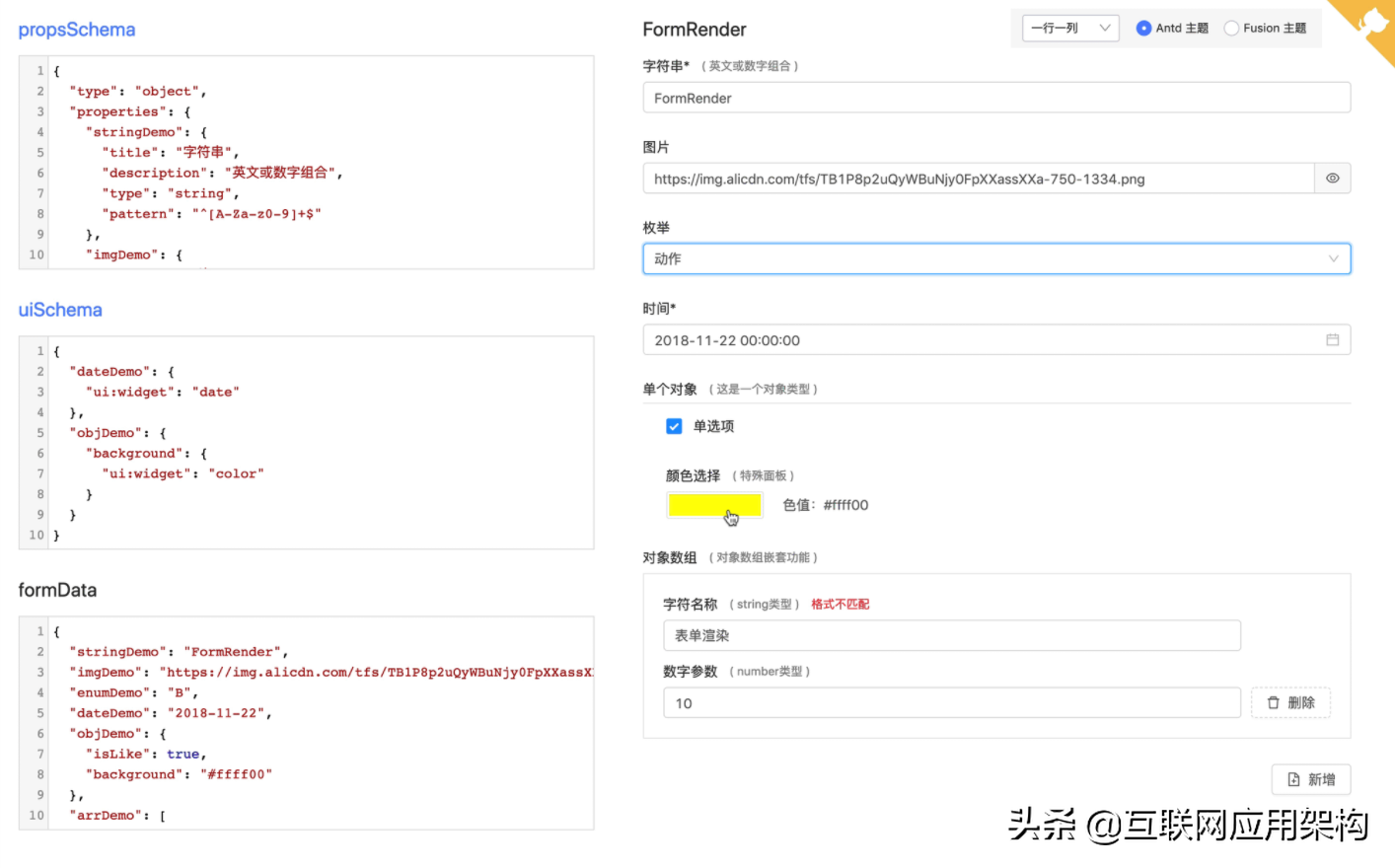Click the 颜色选择 label

click(693, 475)
